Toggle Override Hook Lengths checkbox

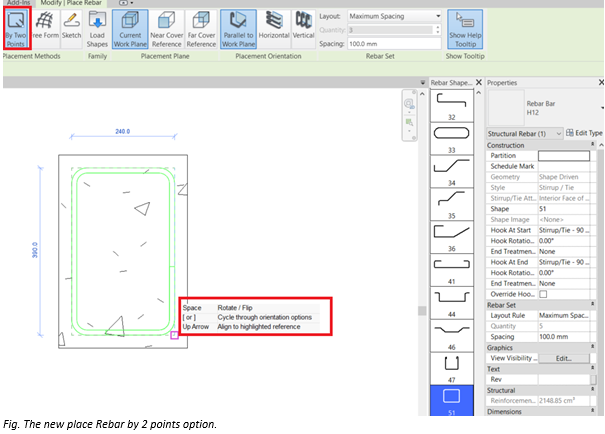[x=543, y=294]
